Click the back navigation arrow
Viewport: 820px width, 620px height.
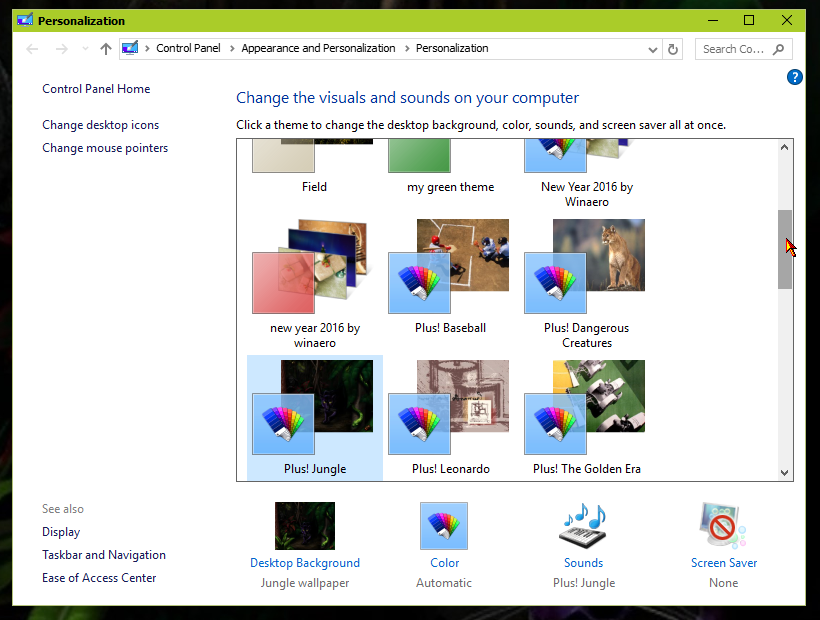tap(31, 48)
